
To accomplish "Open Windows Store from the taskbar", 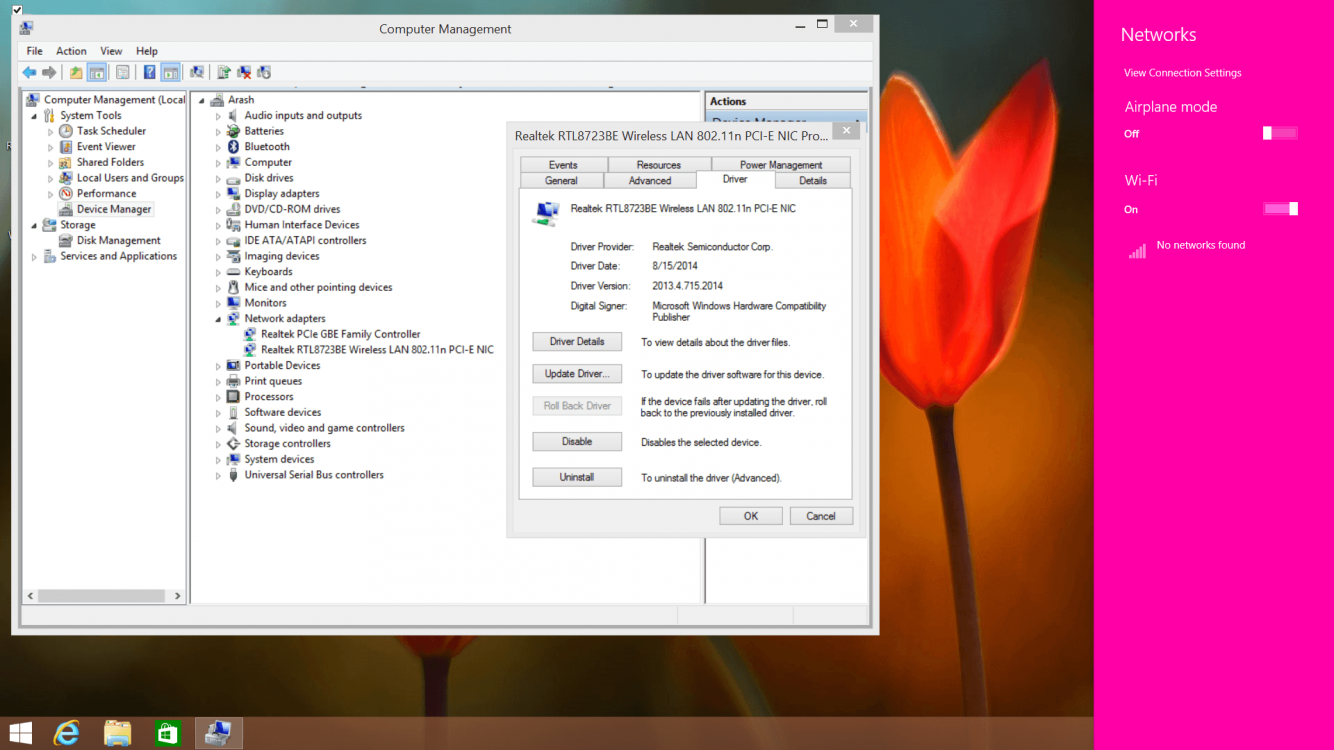I will coord(167,733).
